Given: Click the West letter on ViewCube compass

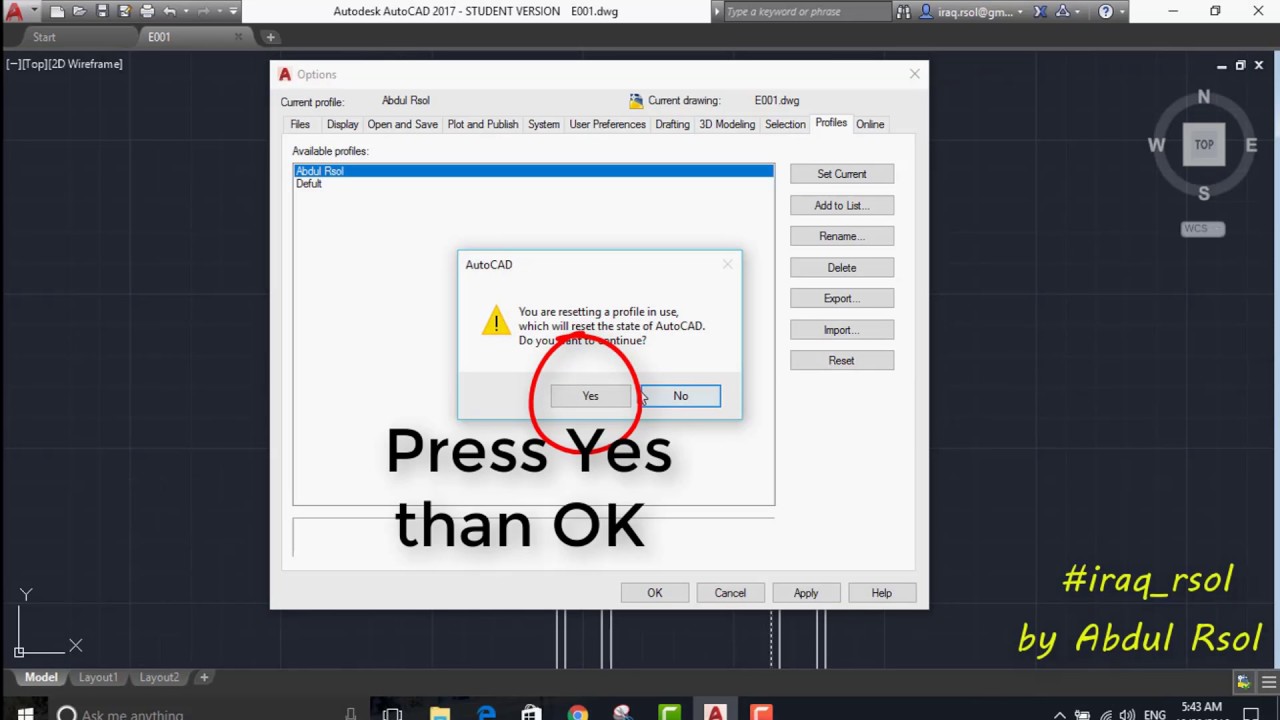Looking at the screenshot, I should pos(1157,145).
